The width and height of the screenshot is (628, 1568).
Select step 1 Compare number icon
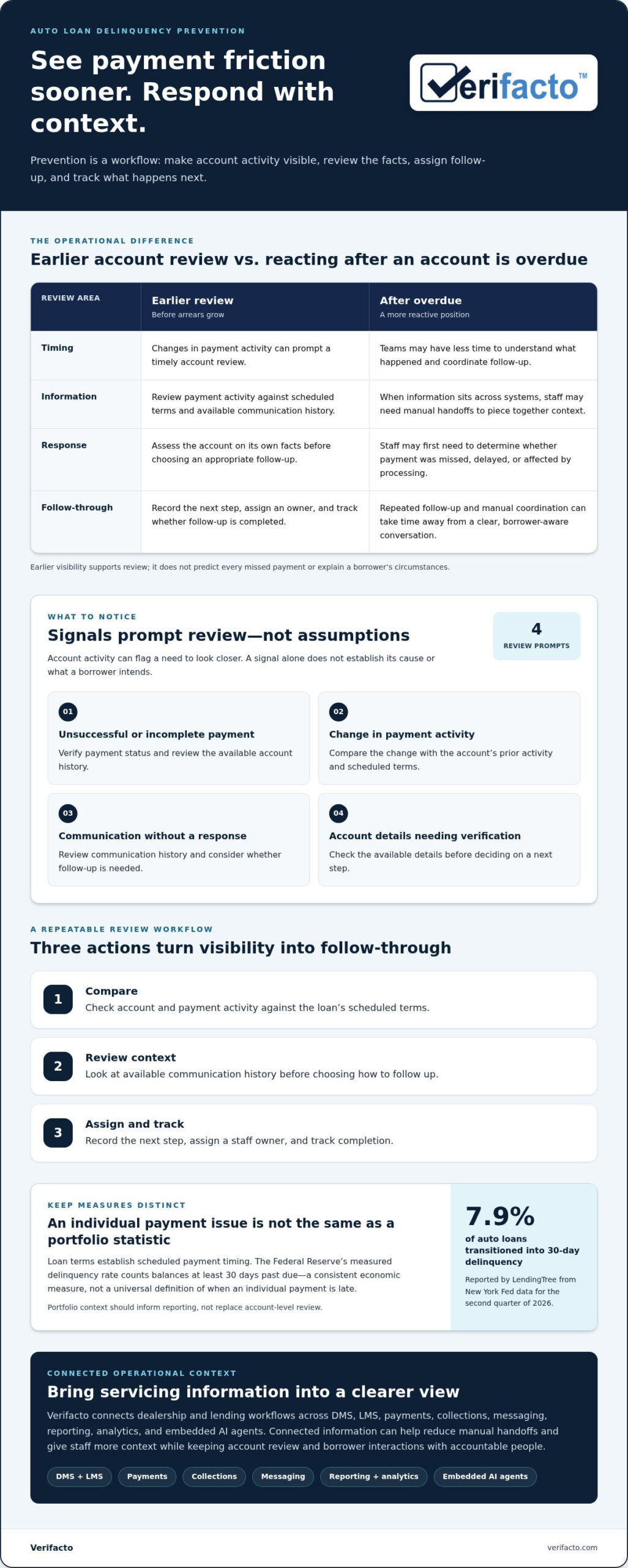click(x=58, y=1000)
